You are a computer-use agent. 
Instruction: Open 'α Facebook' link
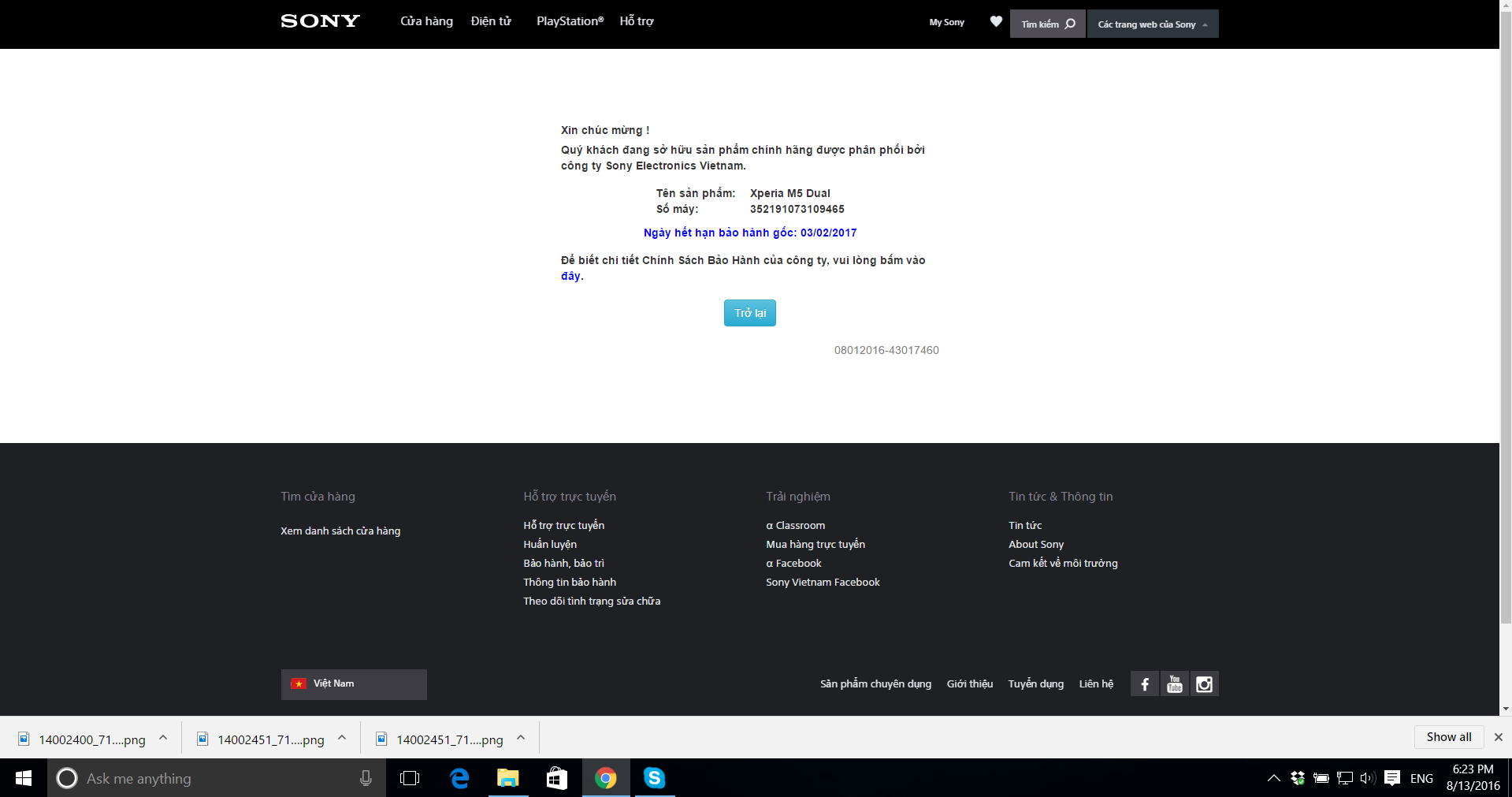[793, 563]
